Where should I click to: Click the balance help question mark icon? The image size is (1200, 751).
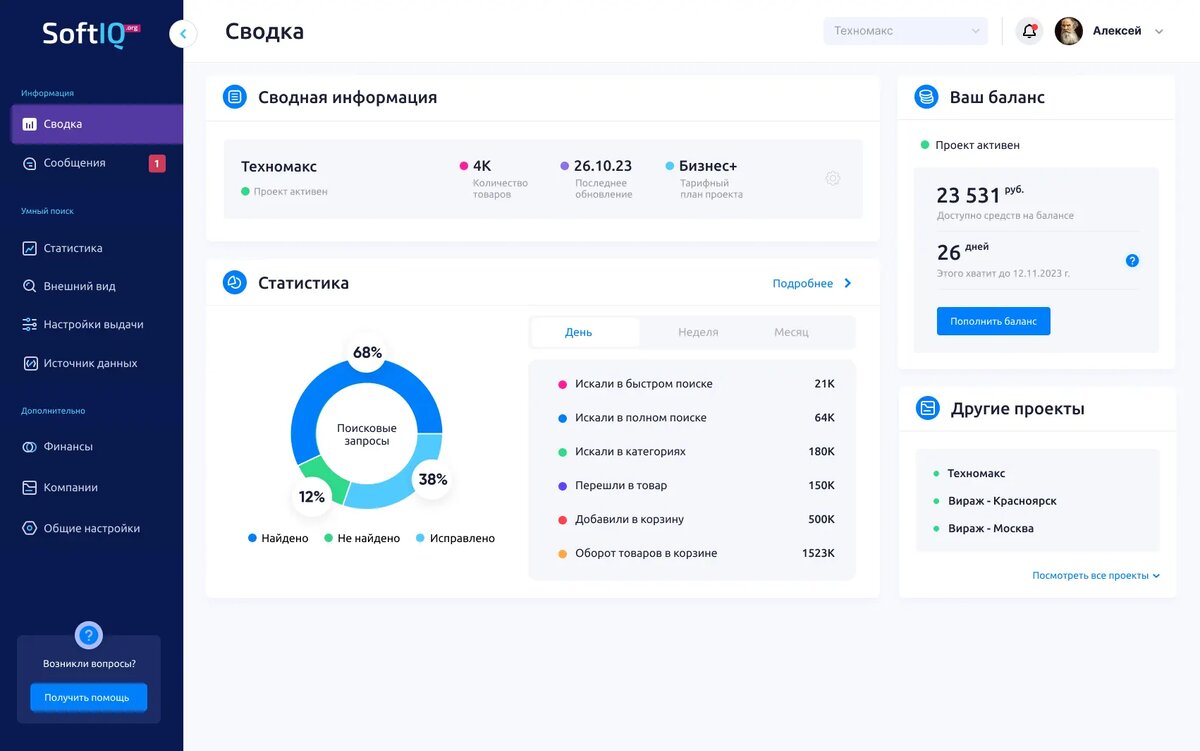1132,259
